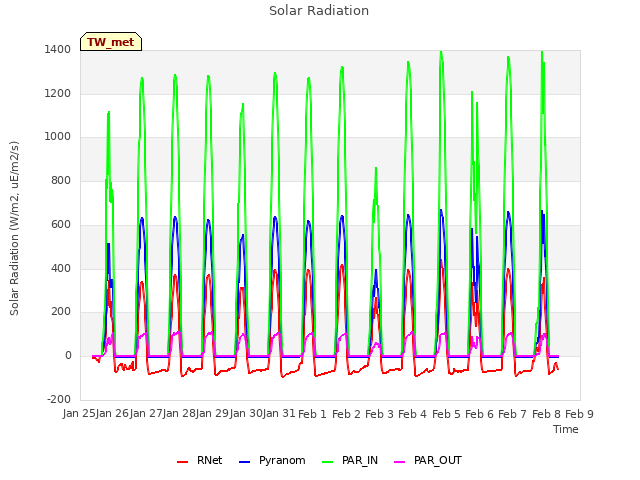Click the Solar Radiation y-axis title
Viewport: 640px width, 480px height.
coord(14,228)
